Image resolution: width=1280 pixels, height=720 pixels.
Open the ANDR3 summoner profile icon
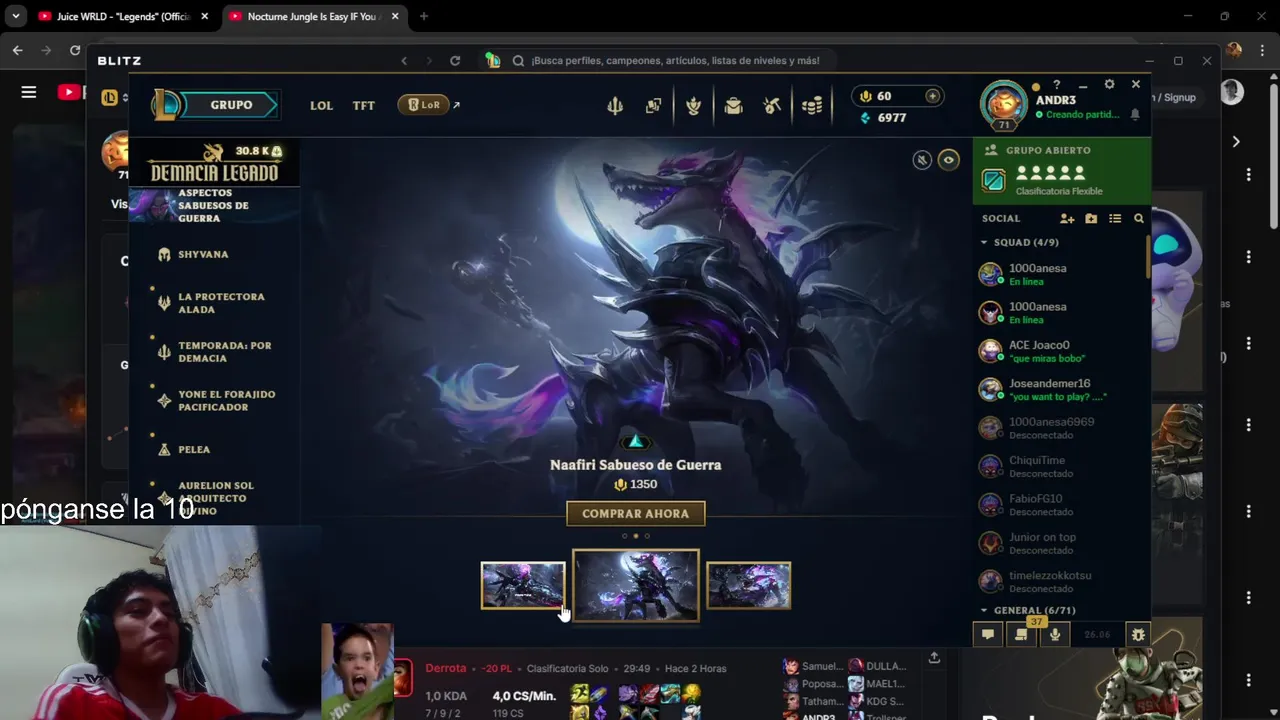point(1003,103)
